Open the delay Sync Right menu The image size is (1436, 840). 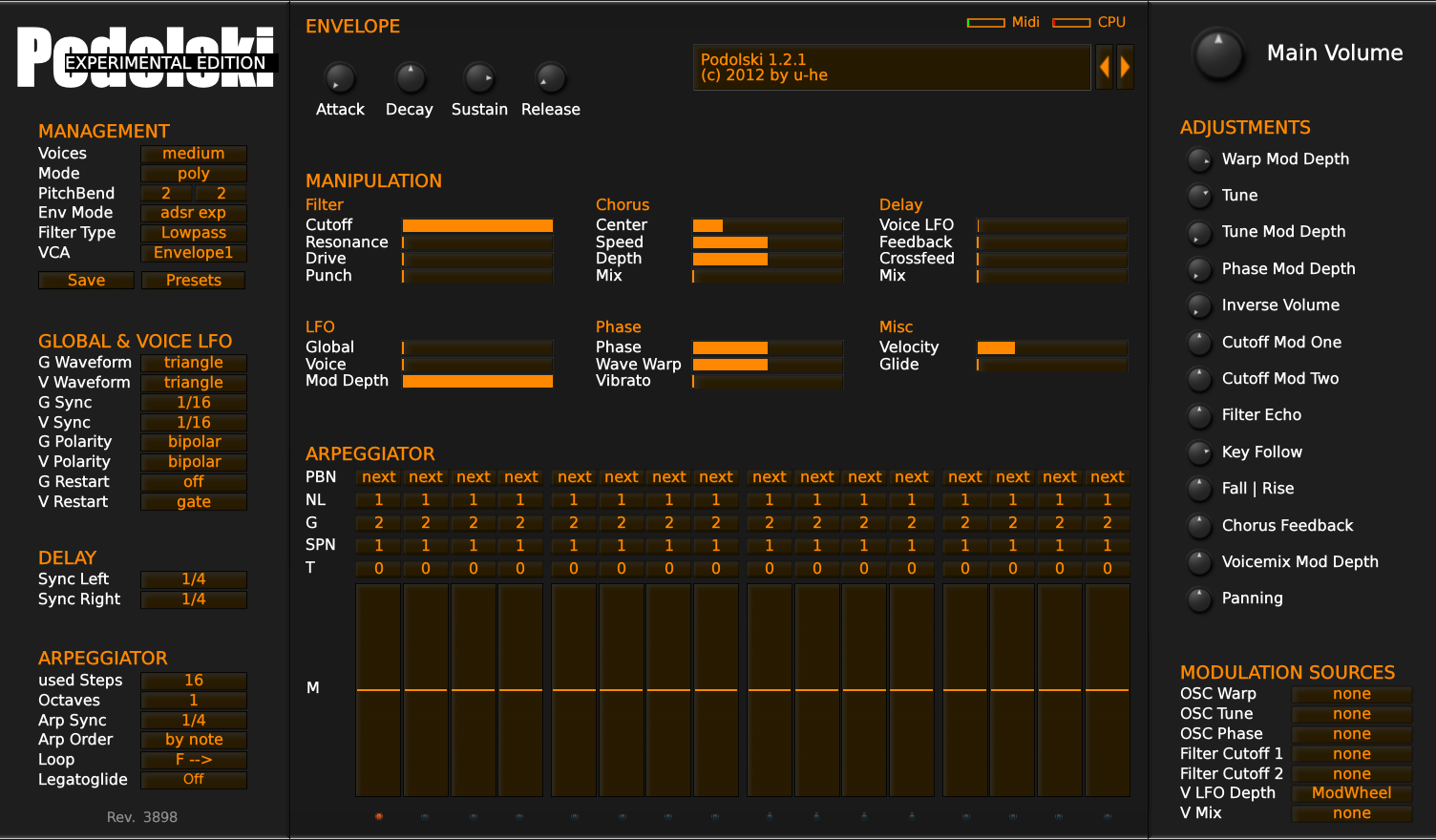[x=194, y=599]
